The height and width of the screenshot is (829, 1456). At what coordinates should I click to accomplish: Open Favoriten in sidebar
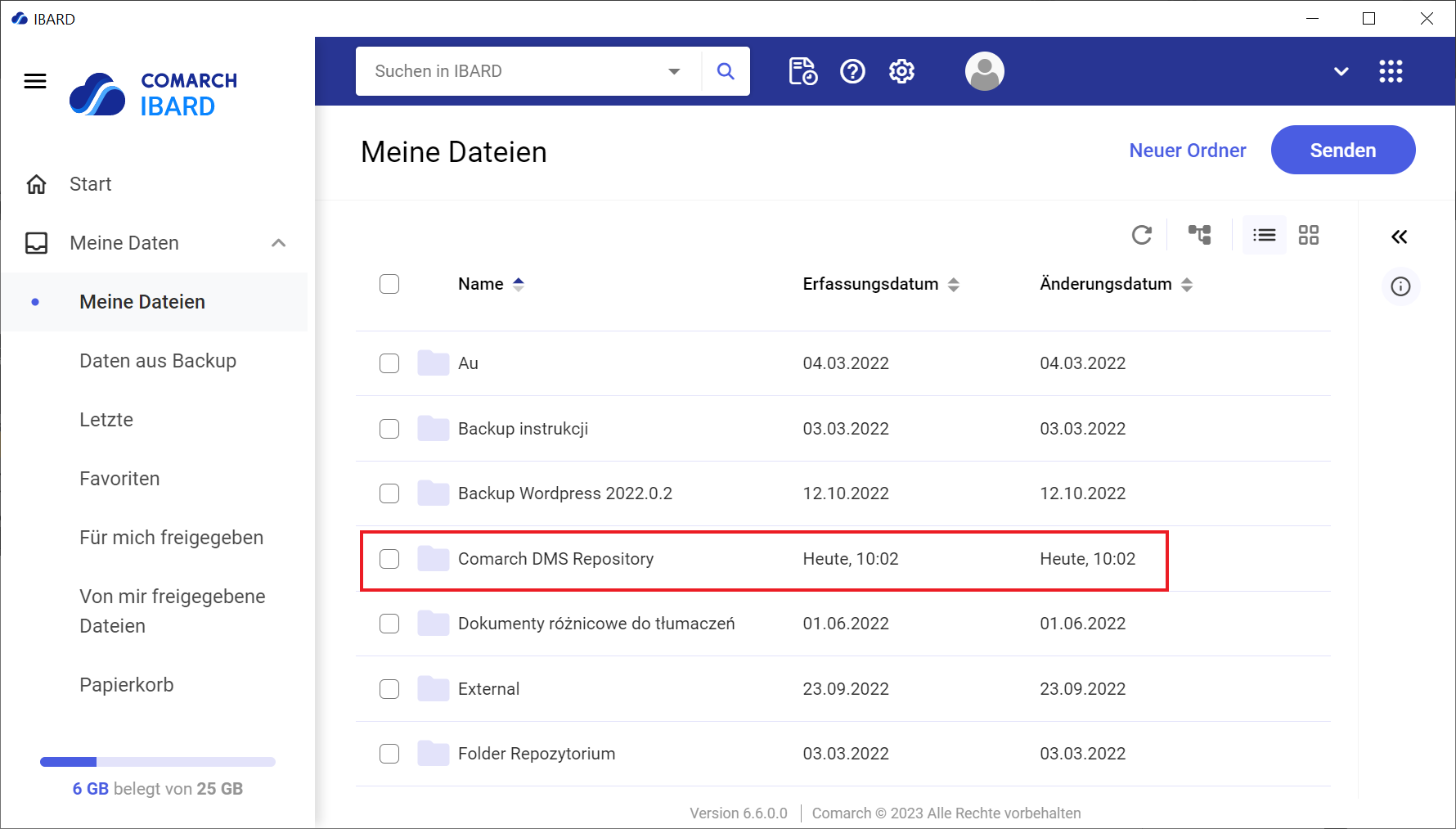pyautogui.click(x=119, y=479)
